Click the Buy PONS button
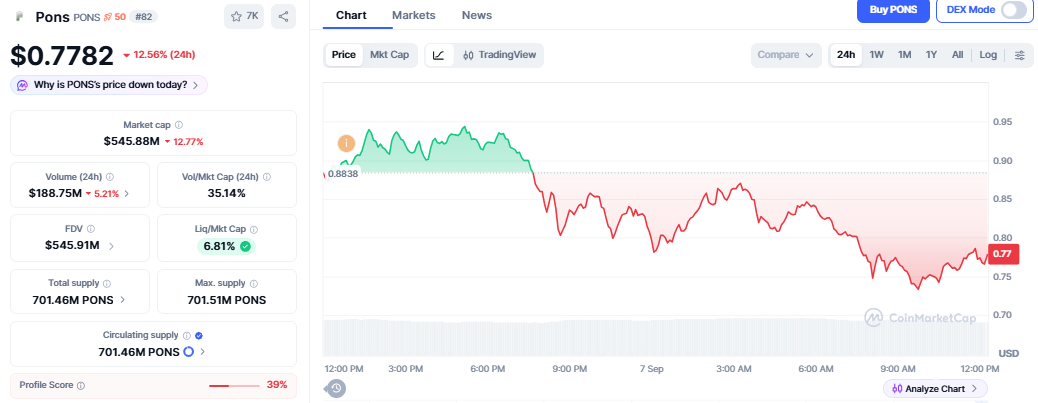 point(893,10)
